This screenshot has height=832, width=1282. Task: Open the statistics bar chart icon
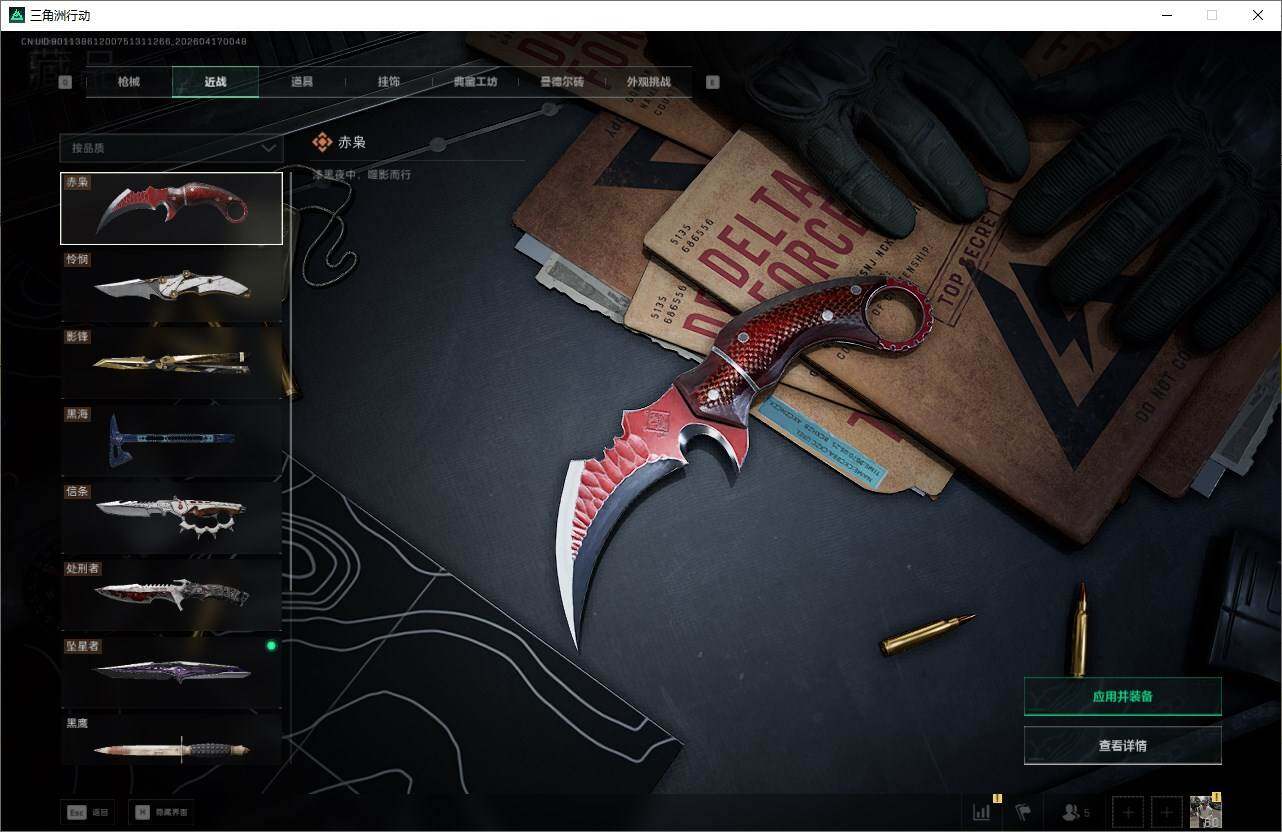(982, 812)
